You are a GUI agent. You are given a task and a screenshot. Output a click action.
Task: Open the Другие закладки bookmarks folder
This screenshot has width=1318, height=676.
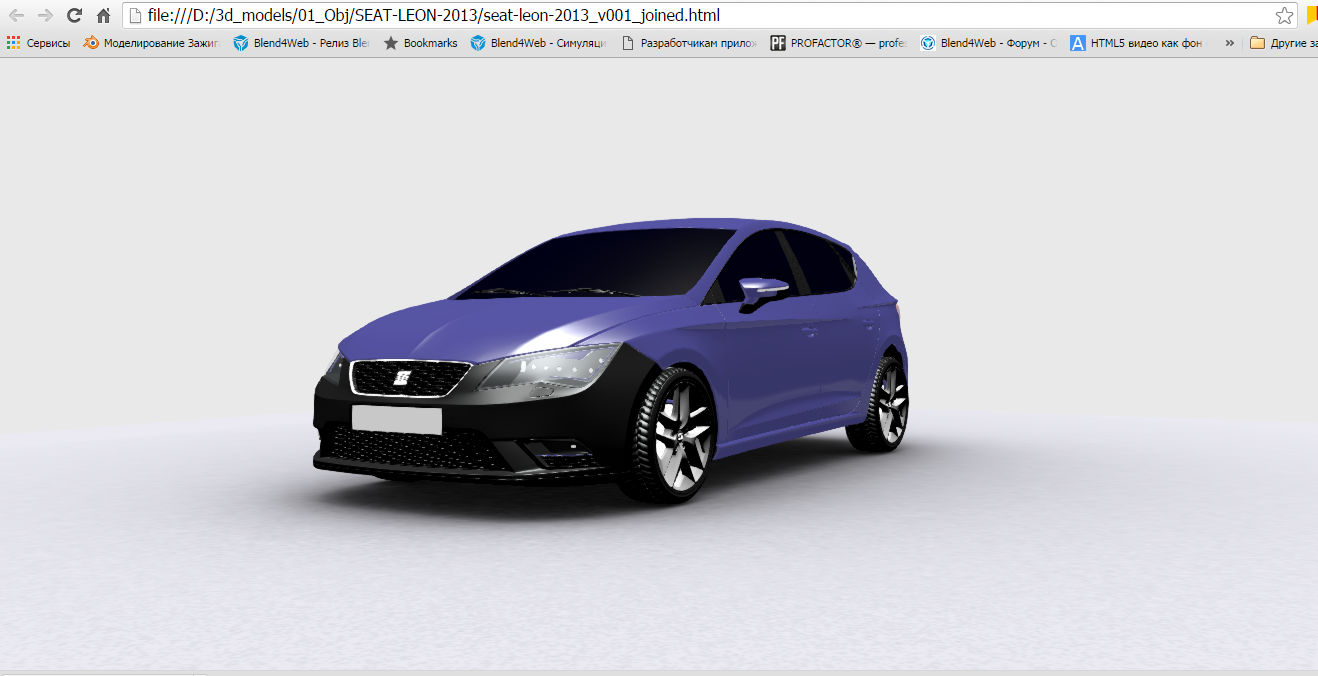coord(1287,43)
